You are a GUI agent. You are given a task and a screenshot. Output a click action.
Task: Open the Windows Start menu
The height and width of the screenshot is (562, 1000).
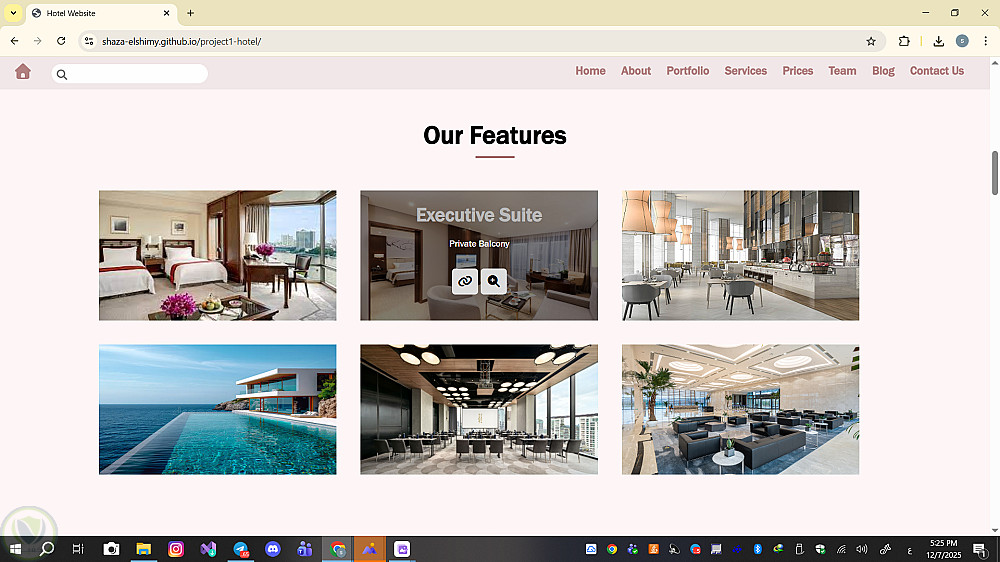pos(15,549)
